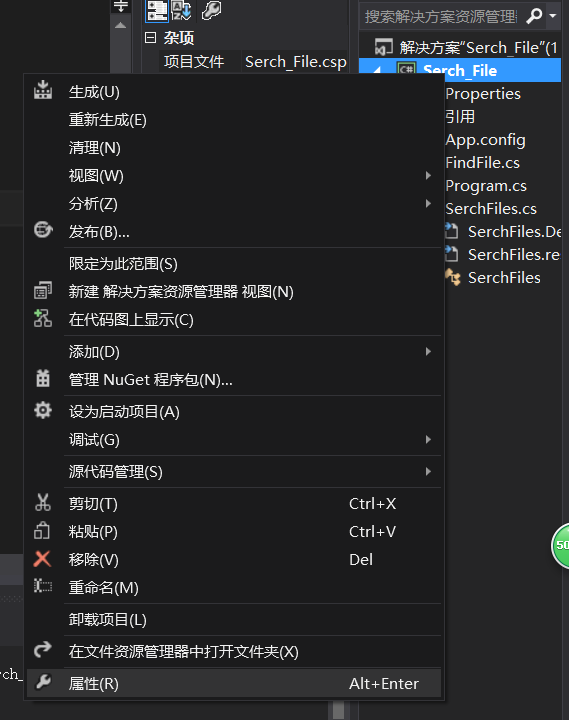Choose 重命名(M) menu item

point(234,587)
